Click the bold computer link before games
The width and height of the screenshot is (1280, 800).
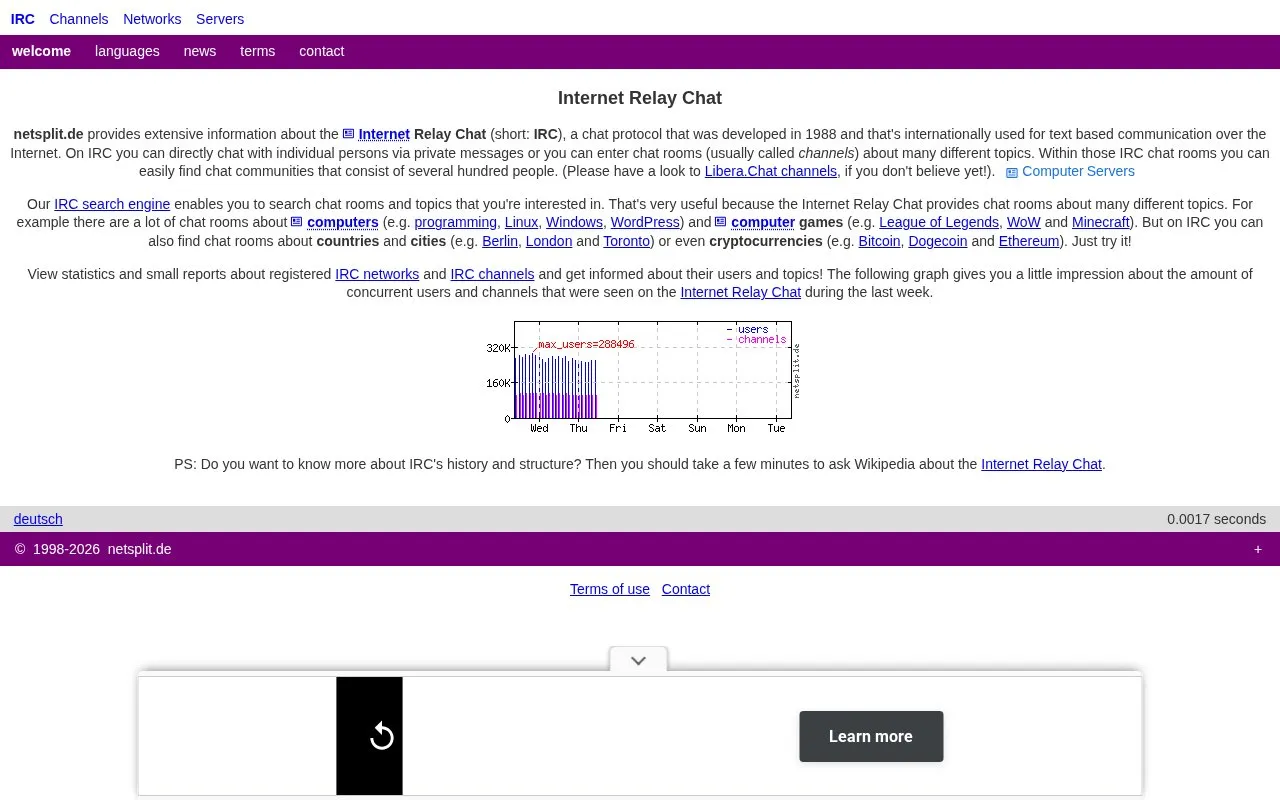pos(763,222)
